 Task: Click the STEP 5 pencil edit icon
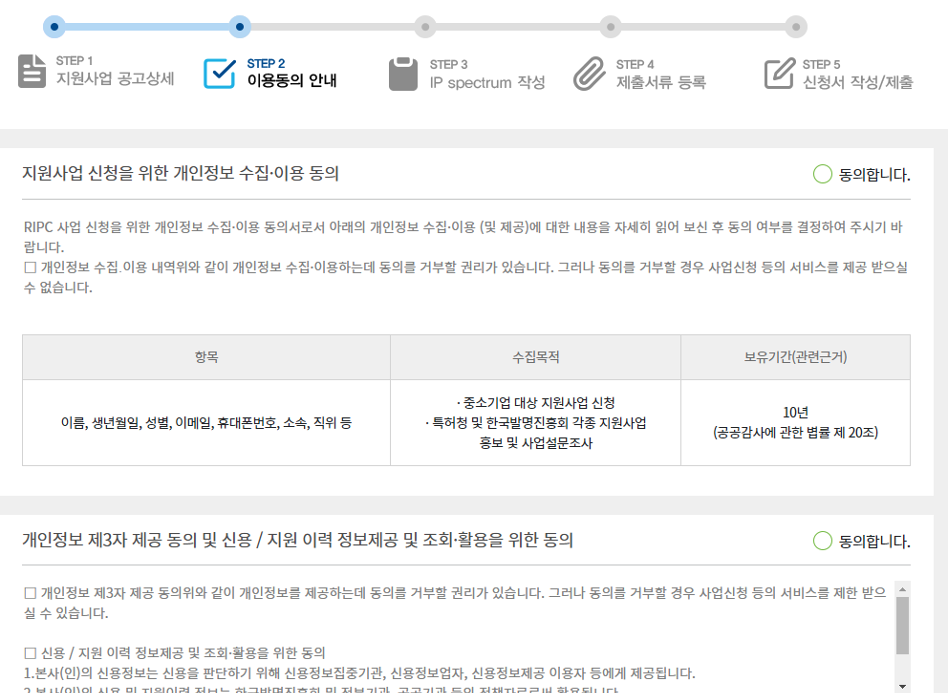click(779, 73)
